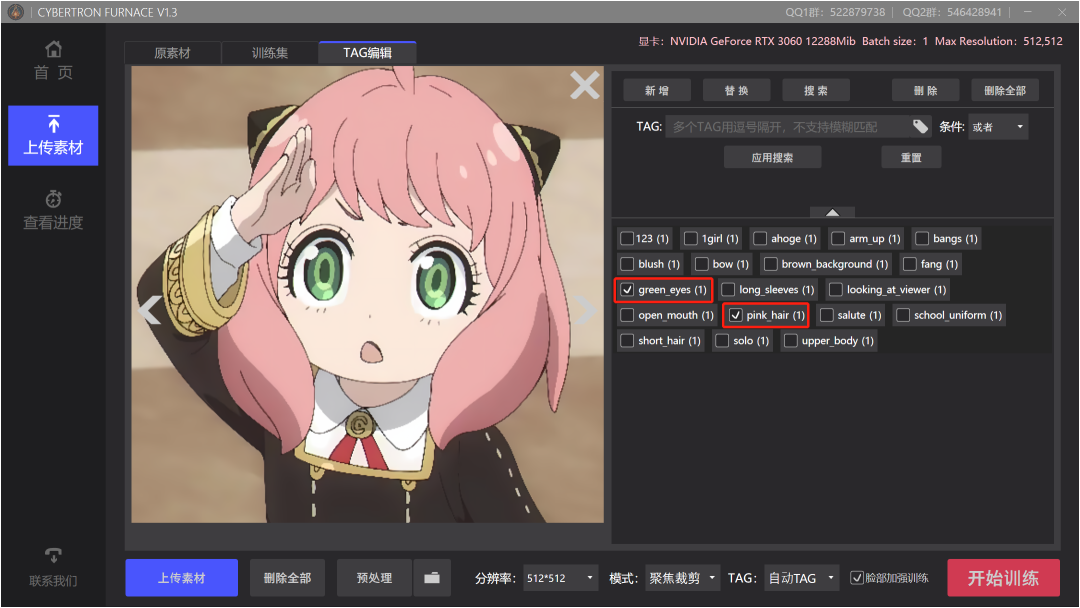Open the view progress stopwatch icon
The image size is (1080, 608).
[53, 198]
